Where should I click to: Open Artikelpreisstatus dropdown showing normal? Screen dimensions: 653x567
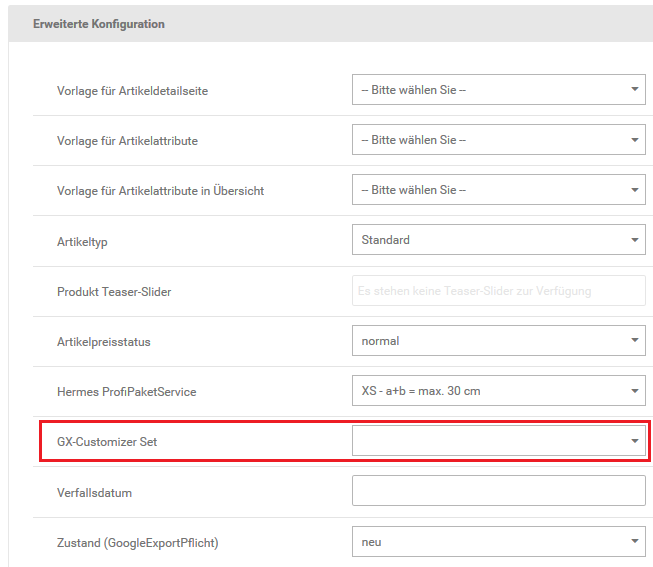(498, 341)
